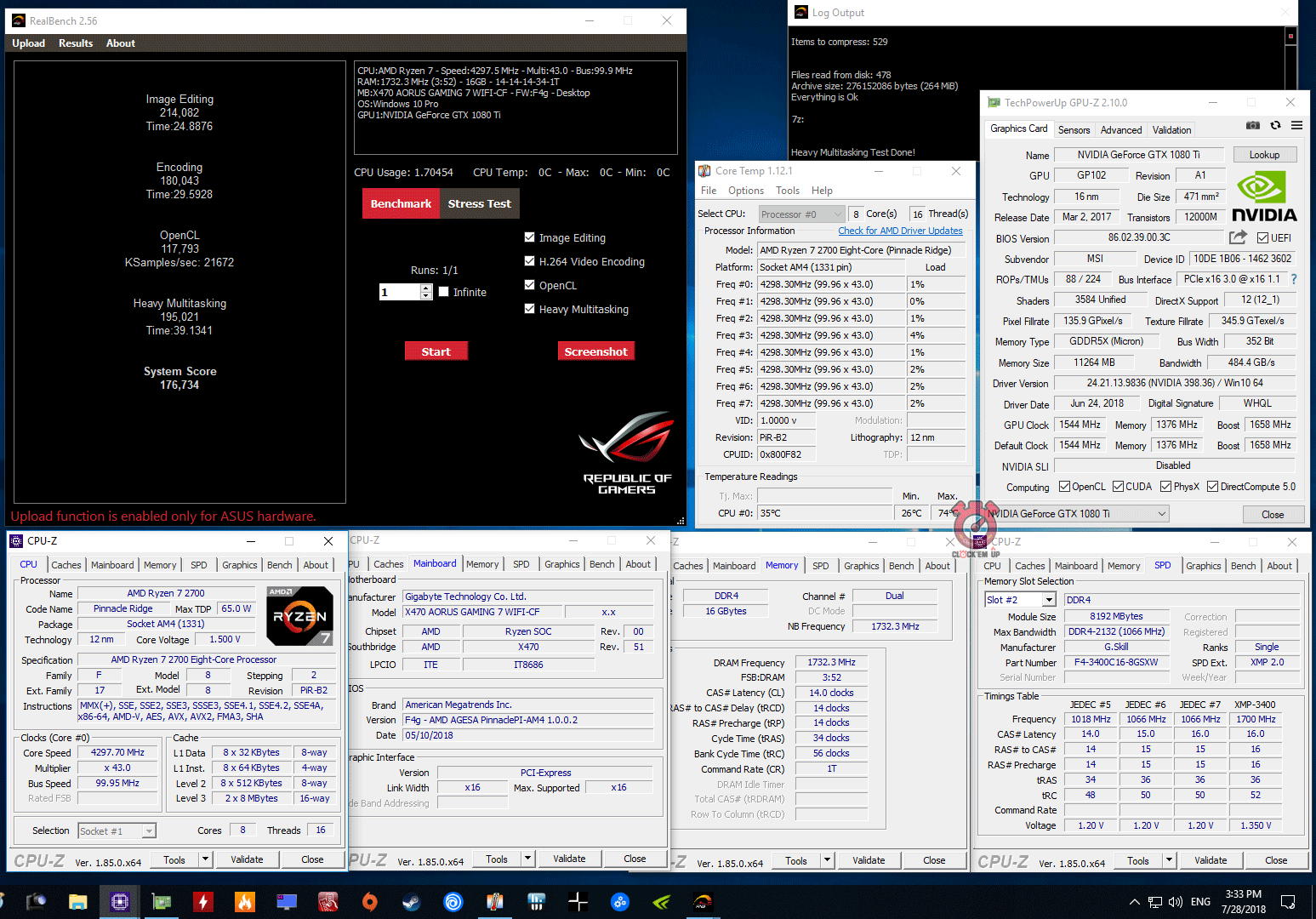Click the GPU-Z screenshot camera icon

pos(1252,126)
